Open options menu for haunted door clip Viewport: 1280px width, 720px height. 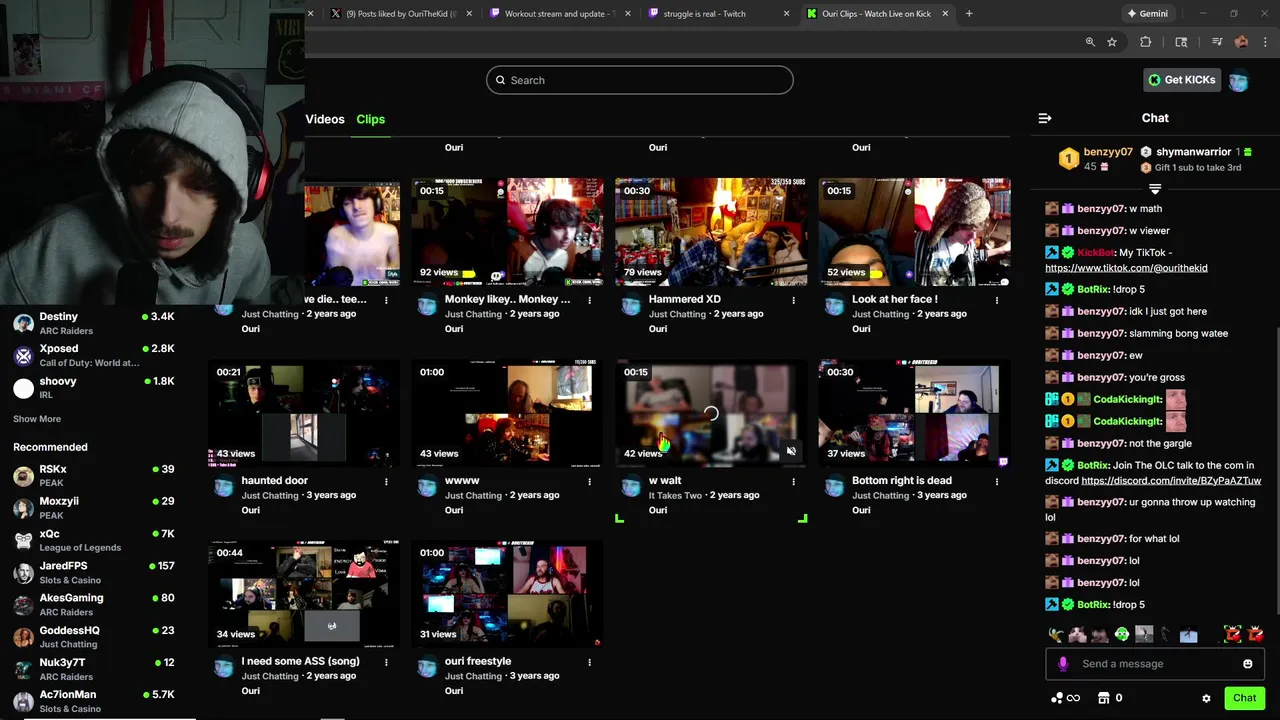(x=386, y=481)
